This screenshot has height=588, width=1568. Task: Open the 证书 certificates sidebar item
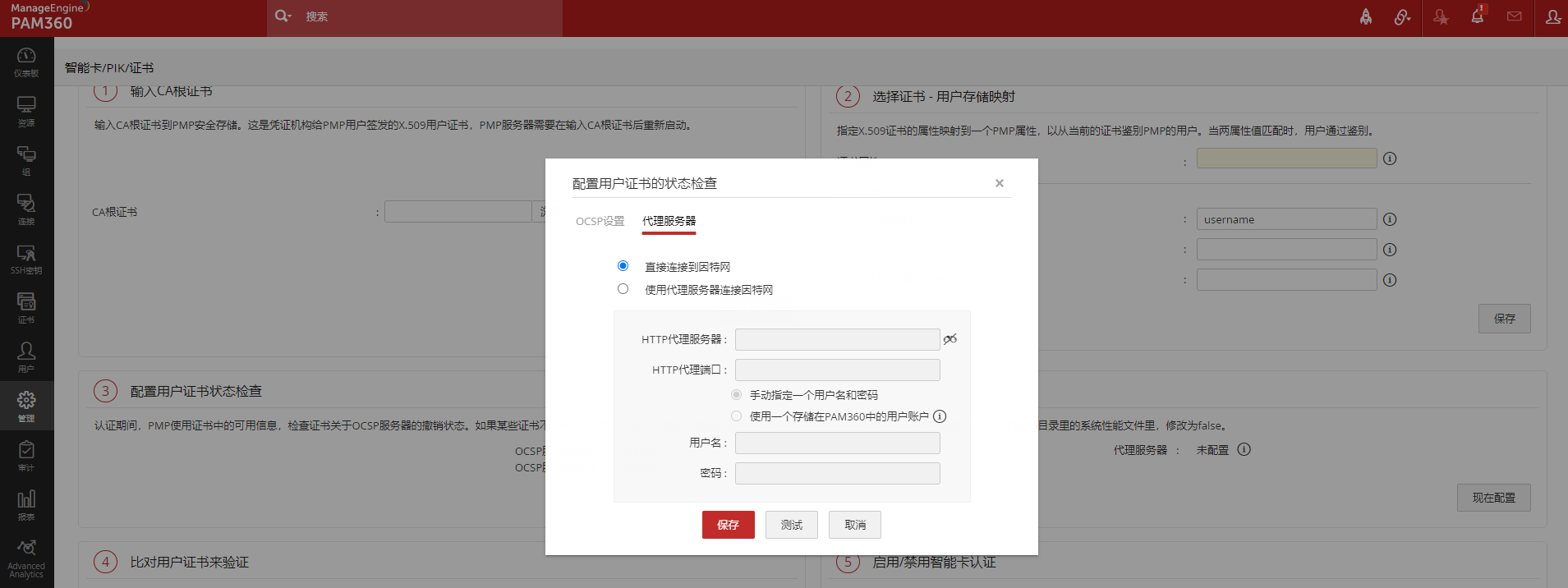click(x=26, y=309)
